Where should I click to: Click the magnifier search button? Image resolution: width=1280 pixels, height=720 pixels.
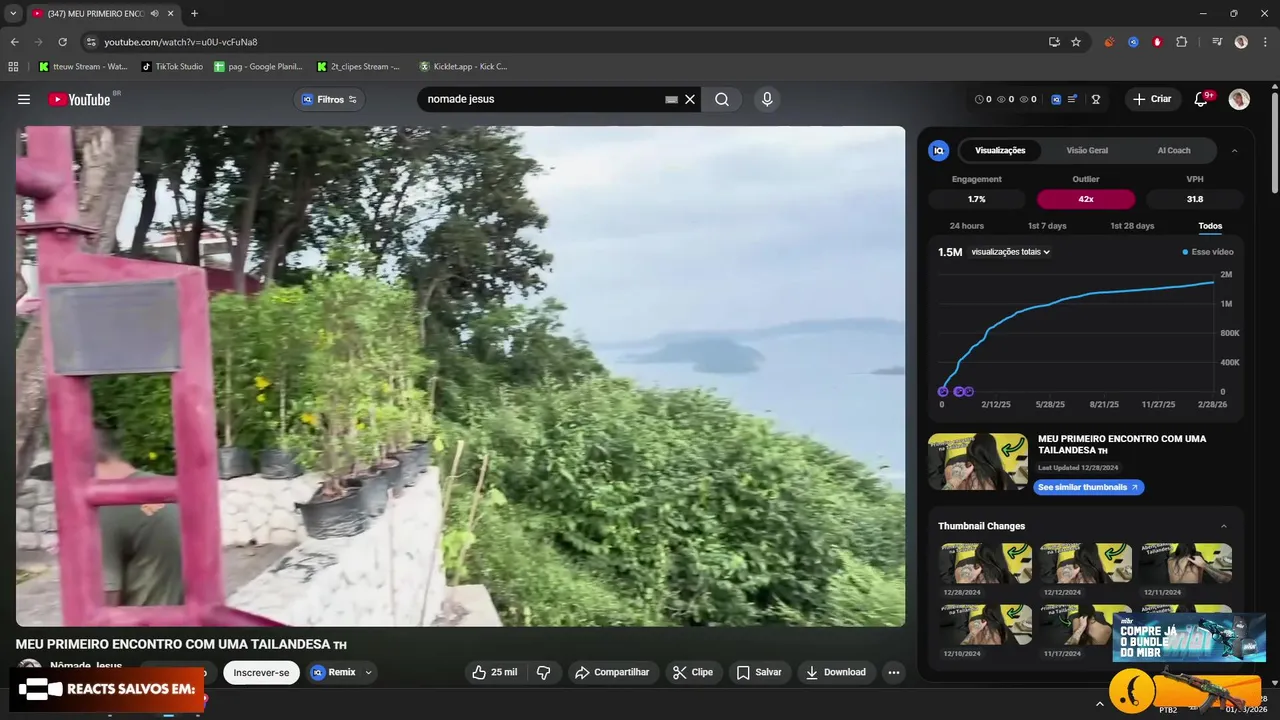[722, 99]
